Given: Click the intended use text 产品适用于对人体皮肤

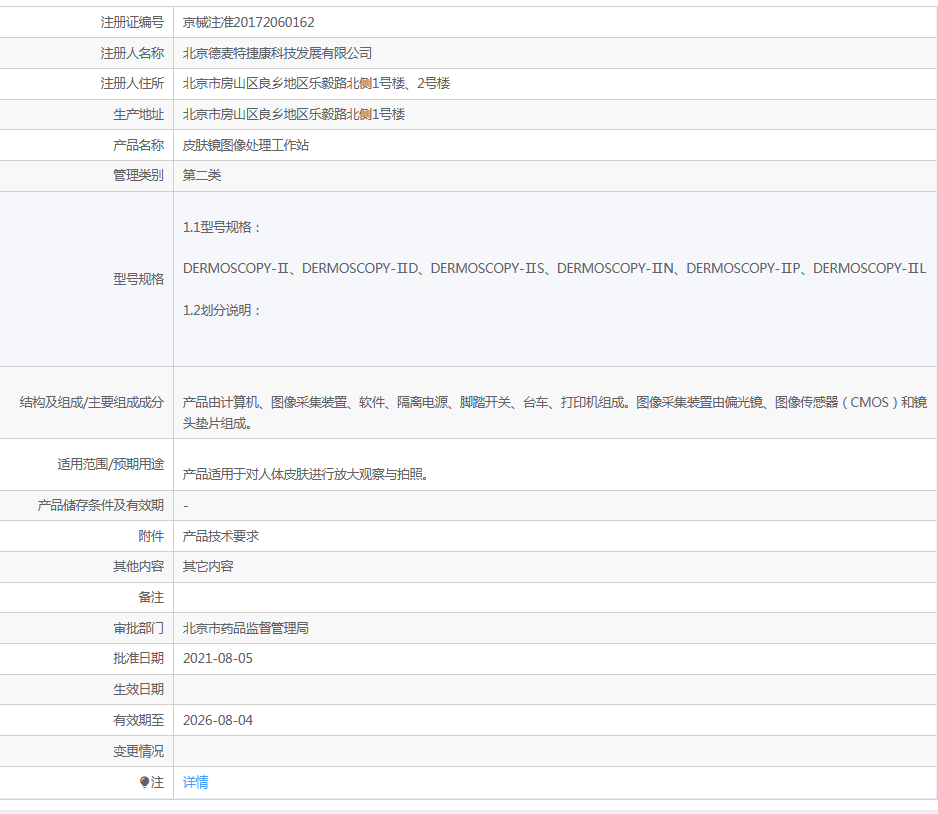Looking at the screenshot, I should click(306, 474).
